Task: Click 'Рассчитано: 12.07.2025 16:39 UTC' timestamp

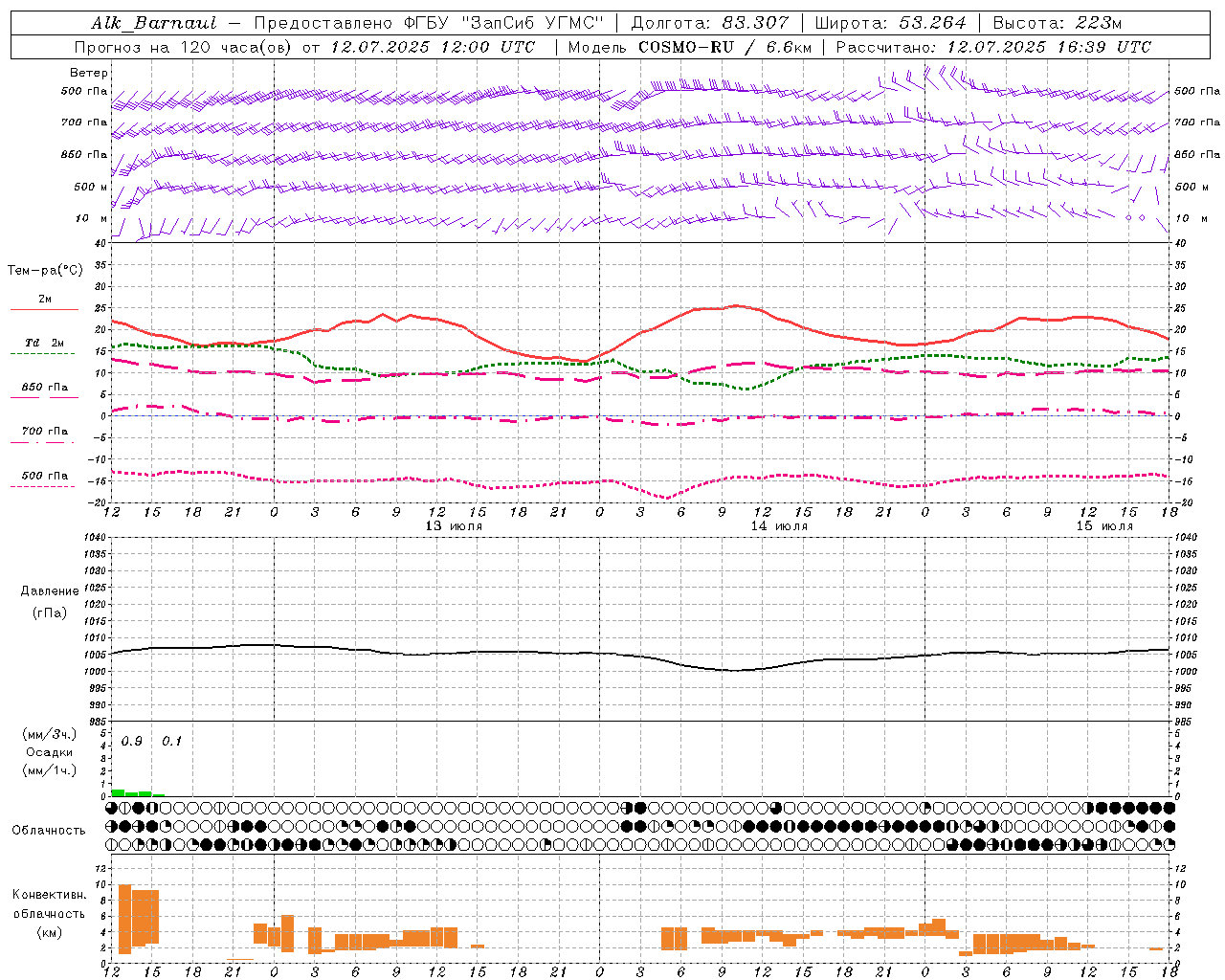Action: coord(993,47)
